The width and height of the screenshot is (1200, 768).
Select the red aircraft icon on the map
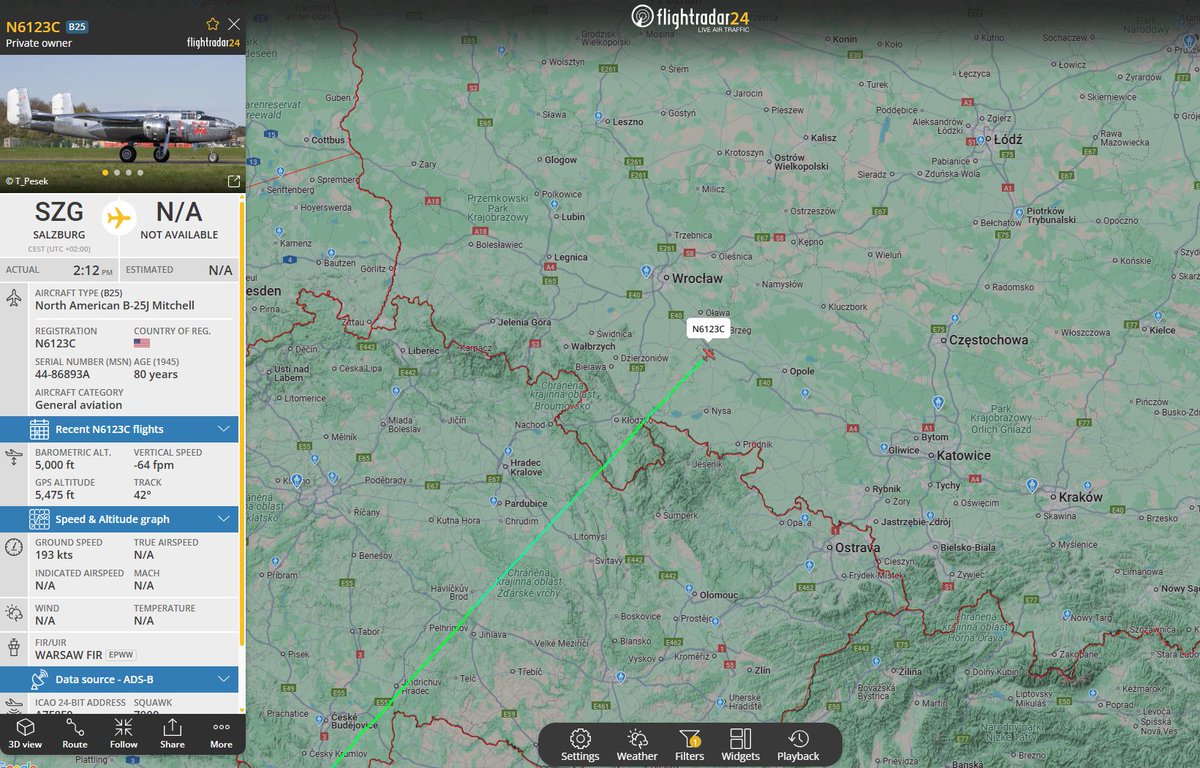tap(708, 353)
